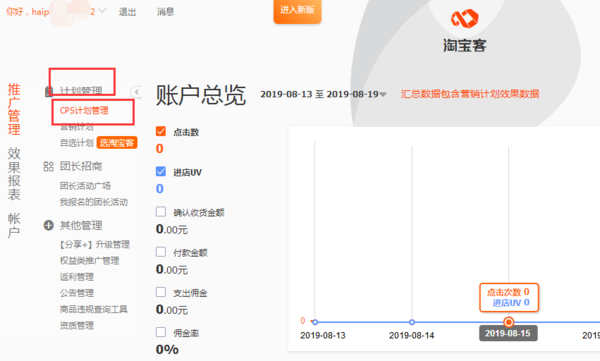Open 自选计划 menu item

pyautogui.click(x=77, y=143)
